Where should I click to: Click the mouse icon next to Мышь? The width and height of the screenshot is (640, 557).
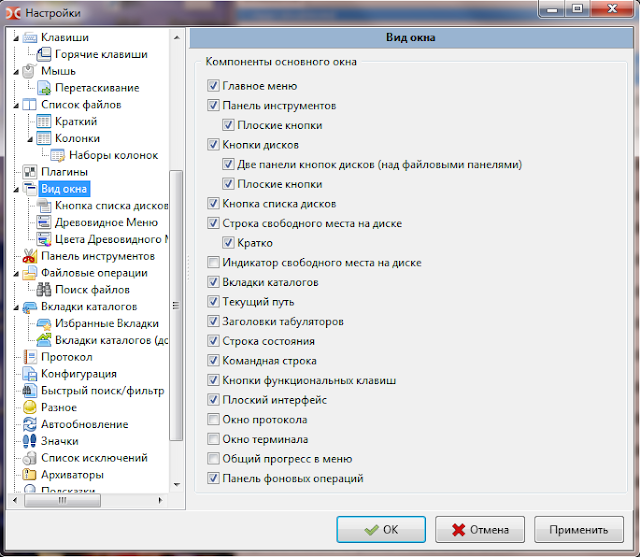[x=29, y=71]
